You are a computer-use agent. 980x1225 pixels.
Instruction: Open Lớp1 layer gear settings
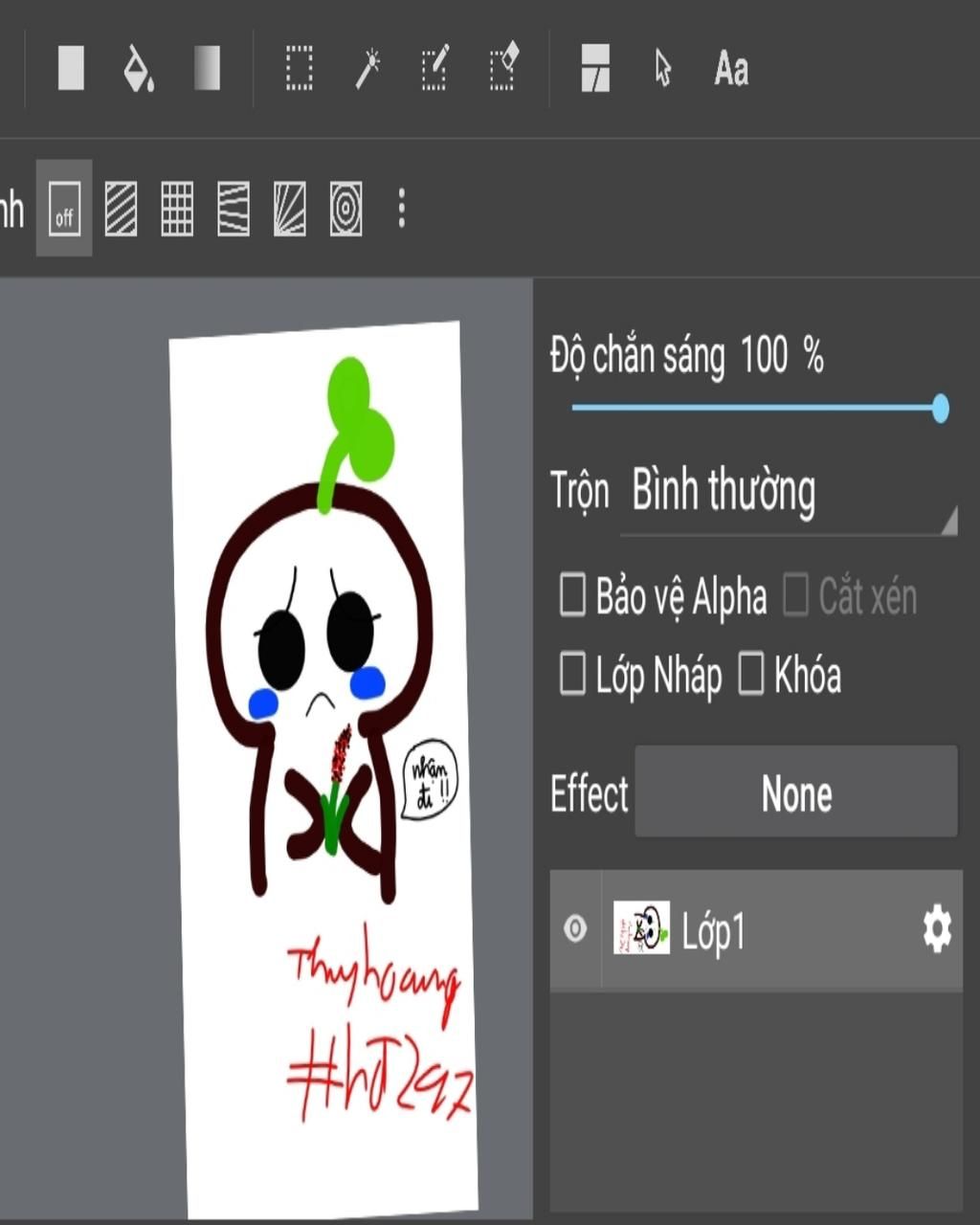pos(937,928)
